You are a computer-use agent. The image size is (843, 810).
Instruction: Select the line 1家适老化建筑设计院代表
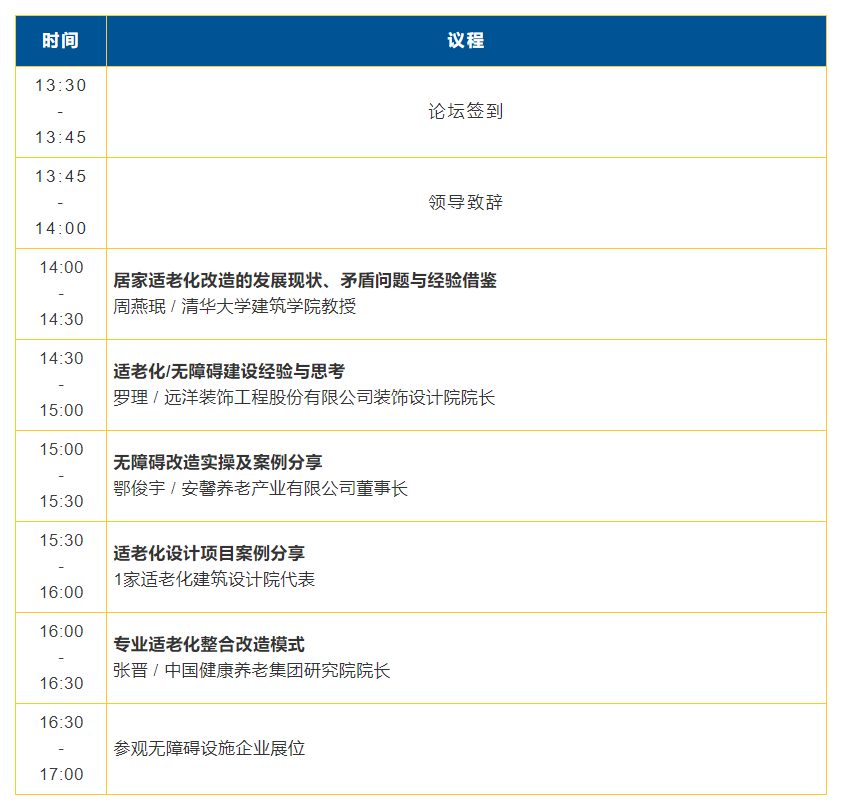214,580
